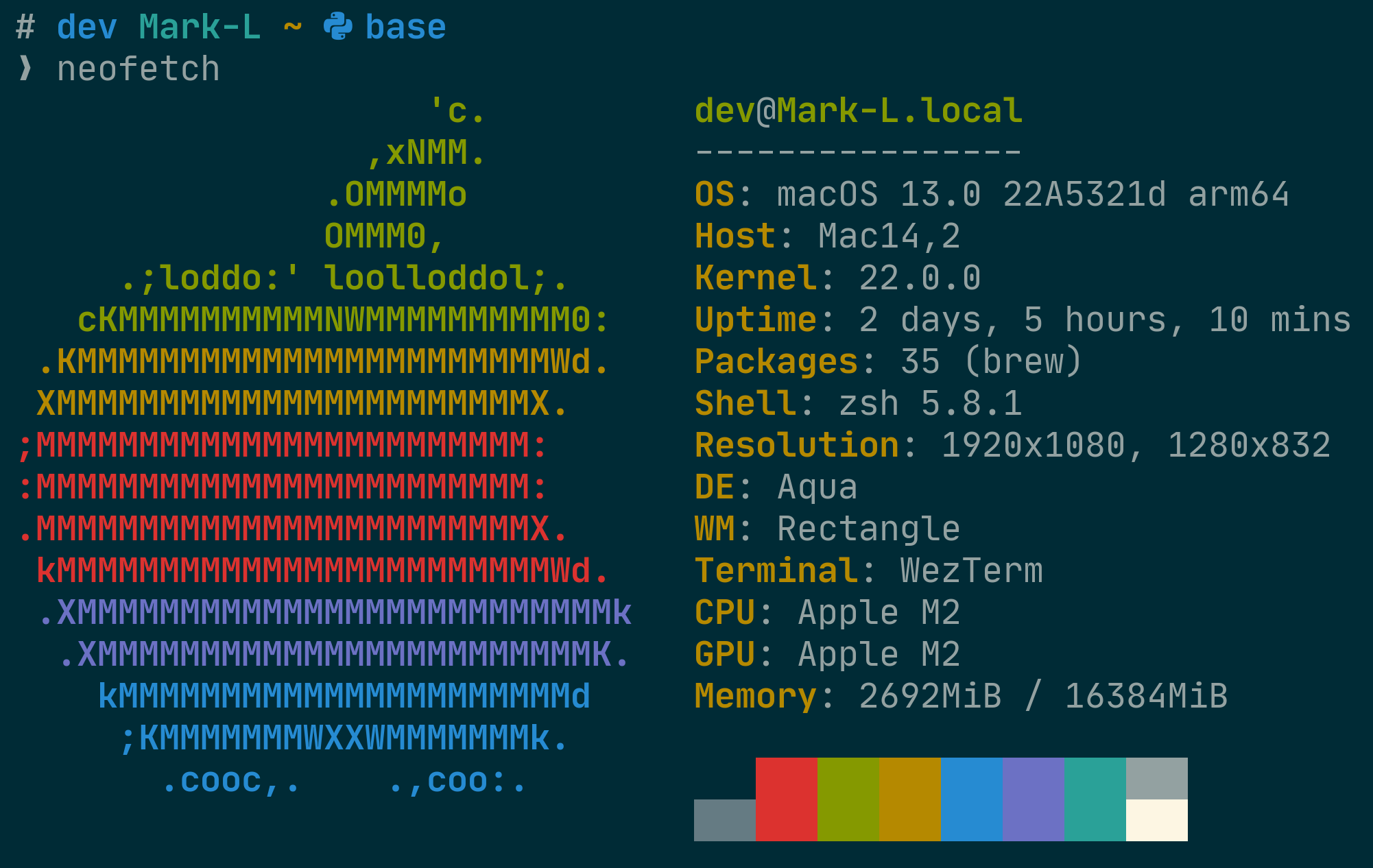This screenshot has width=1373, height=868.
Task: Click the Terminal WezTerm line
Action: (868, 570)
